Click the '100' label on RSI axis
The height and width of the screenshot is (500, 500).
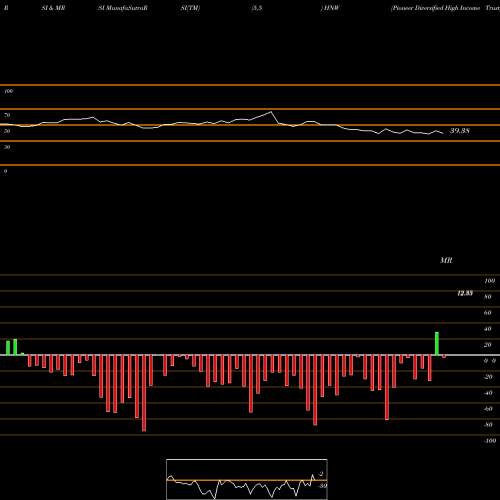coord(8,91)
